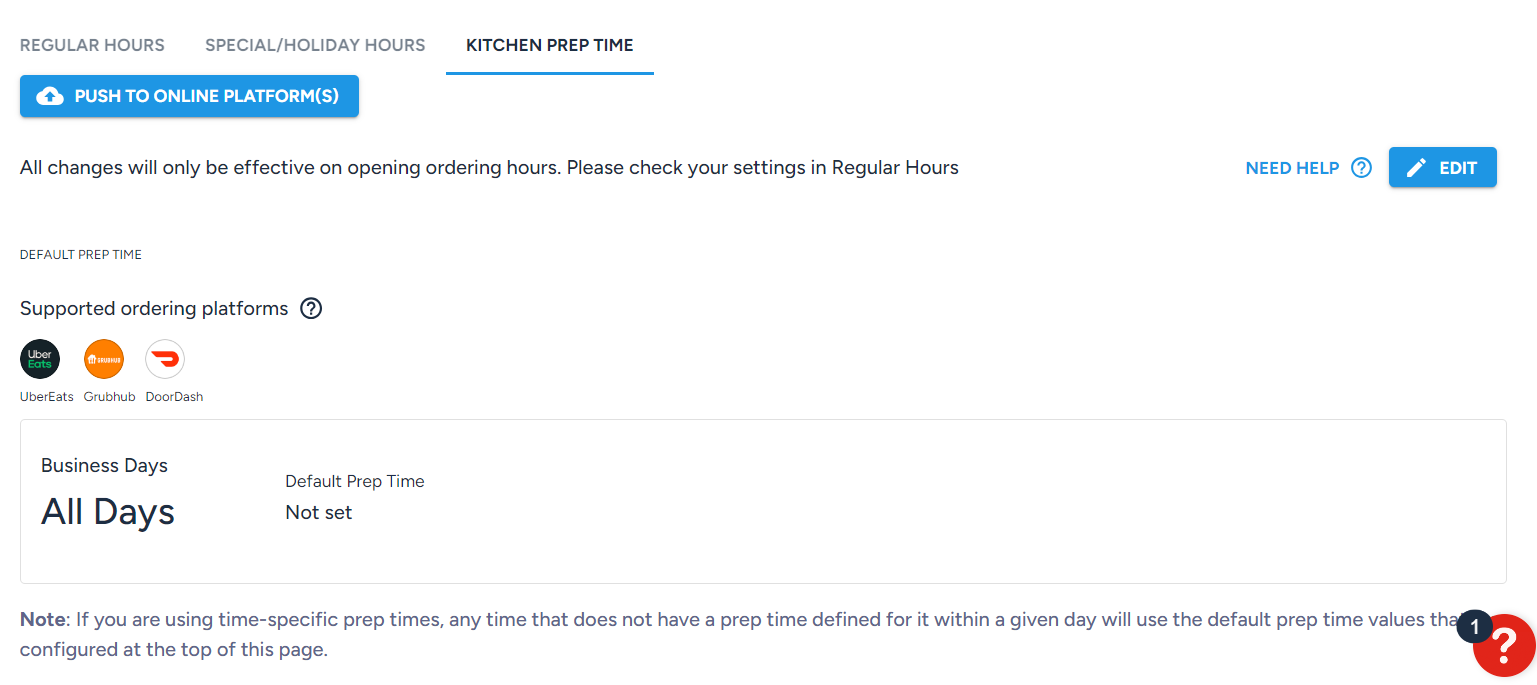The height and width of the screenshot is (685, 1537).
Task: Open the red floating help widget
Action: (x=1504, y=646)
